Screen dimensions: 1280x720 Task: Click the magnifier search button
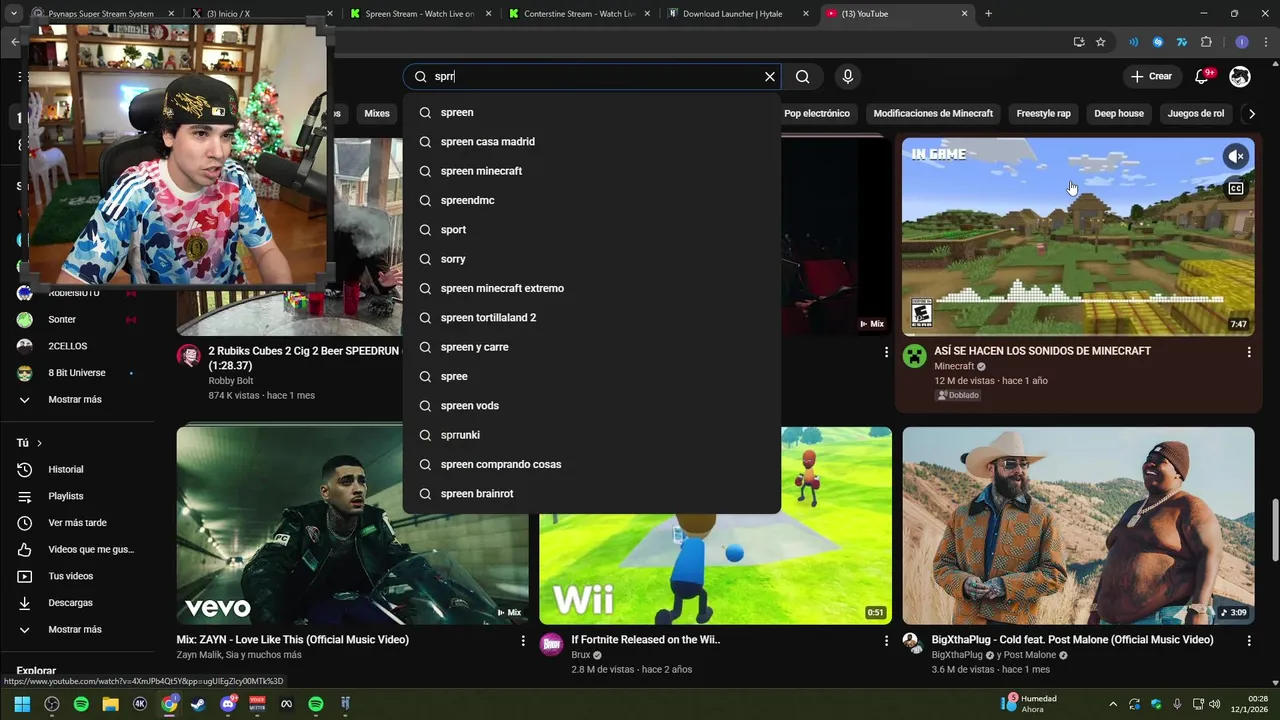tap(802, 77)
